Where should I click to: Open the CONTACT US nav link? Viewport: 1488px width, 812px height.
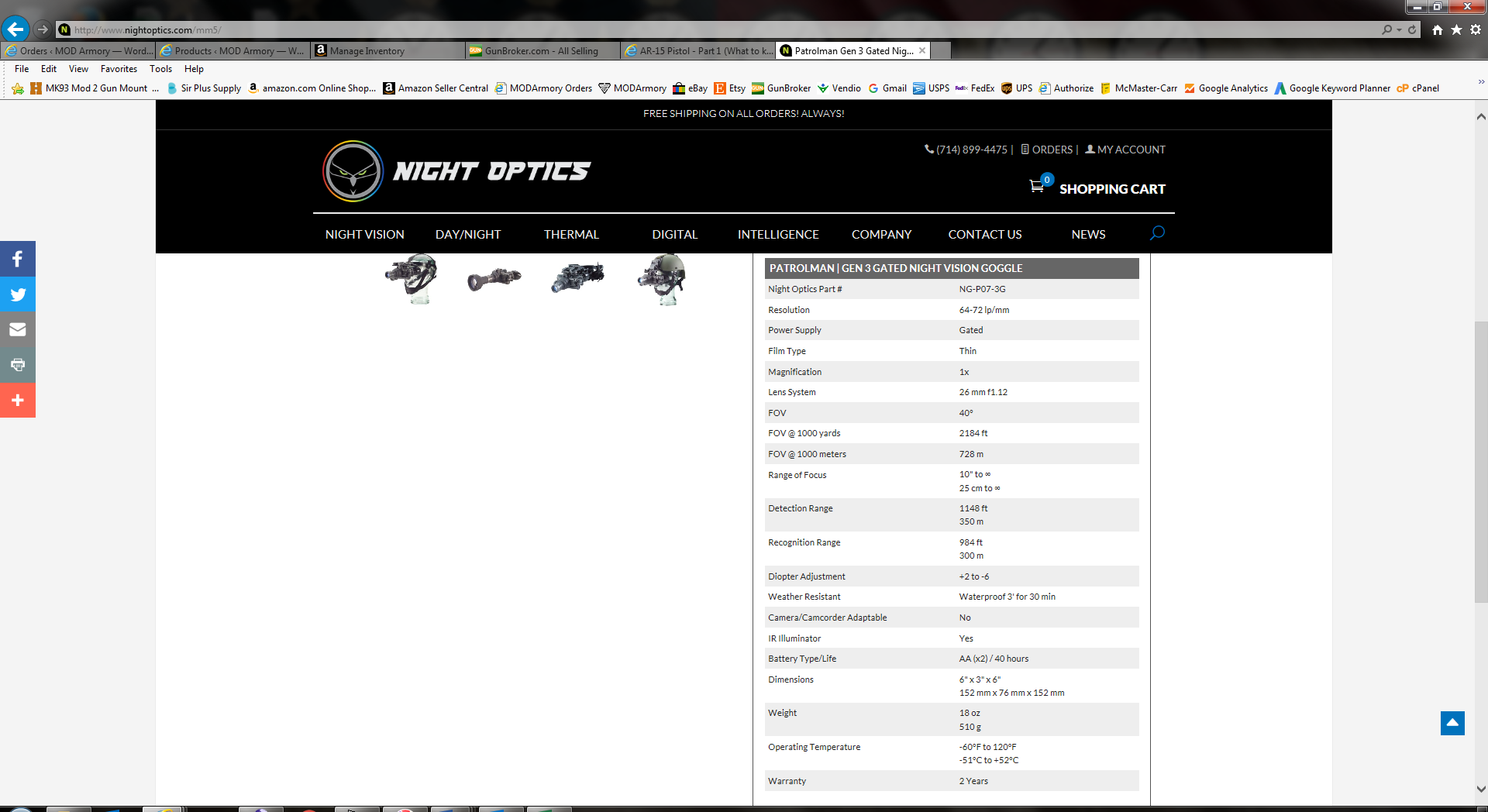(x=985, y=234)
